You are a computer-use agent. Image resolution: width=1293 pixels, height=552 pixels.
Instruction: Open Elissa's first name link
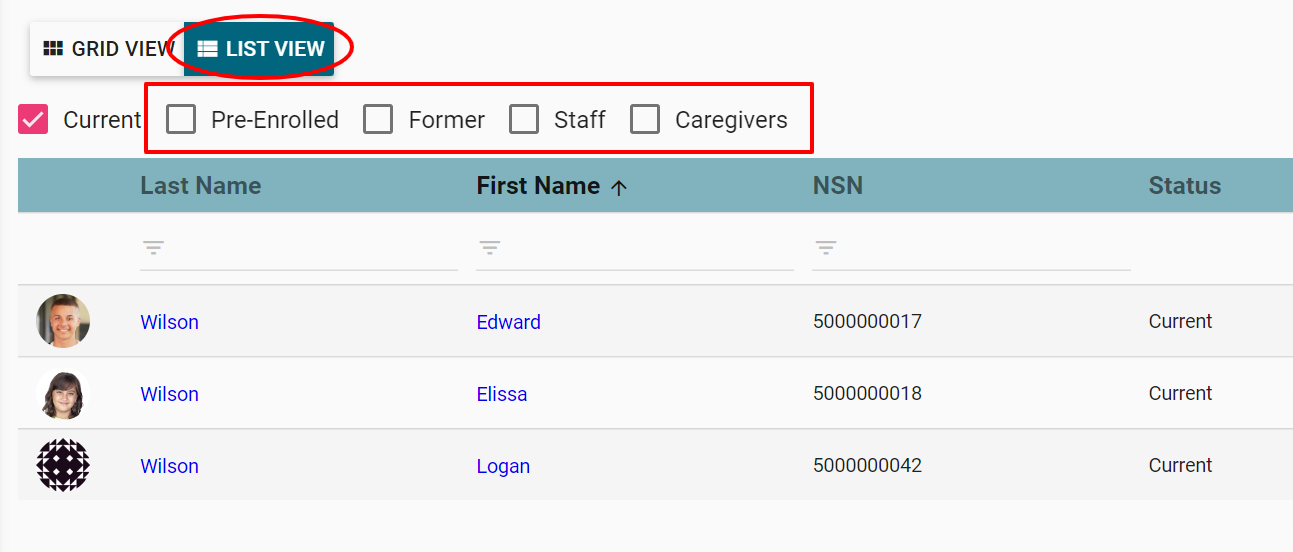501,394
